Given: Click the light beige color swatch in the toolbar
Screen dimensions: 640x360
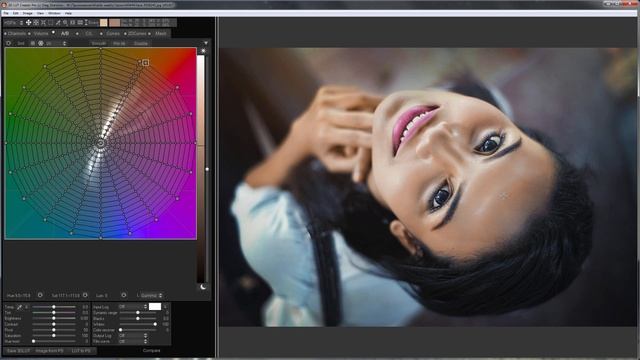Looking at the screenshot, I should coord(104,22).
